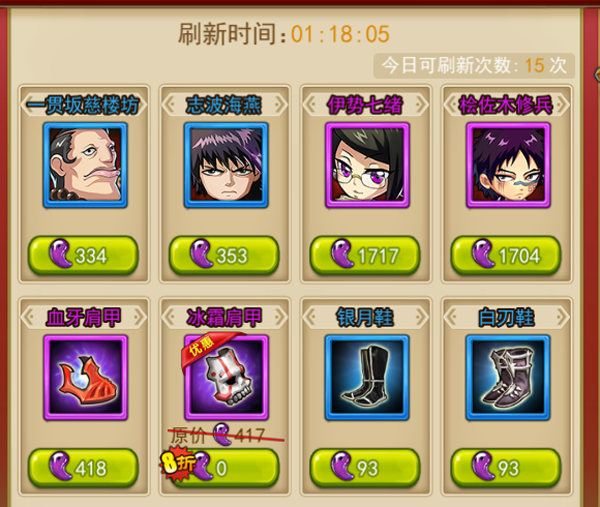Select the 银月鞋 boots icon

367,377
